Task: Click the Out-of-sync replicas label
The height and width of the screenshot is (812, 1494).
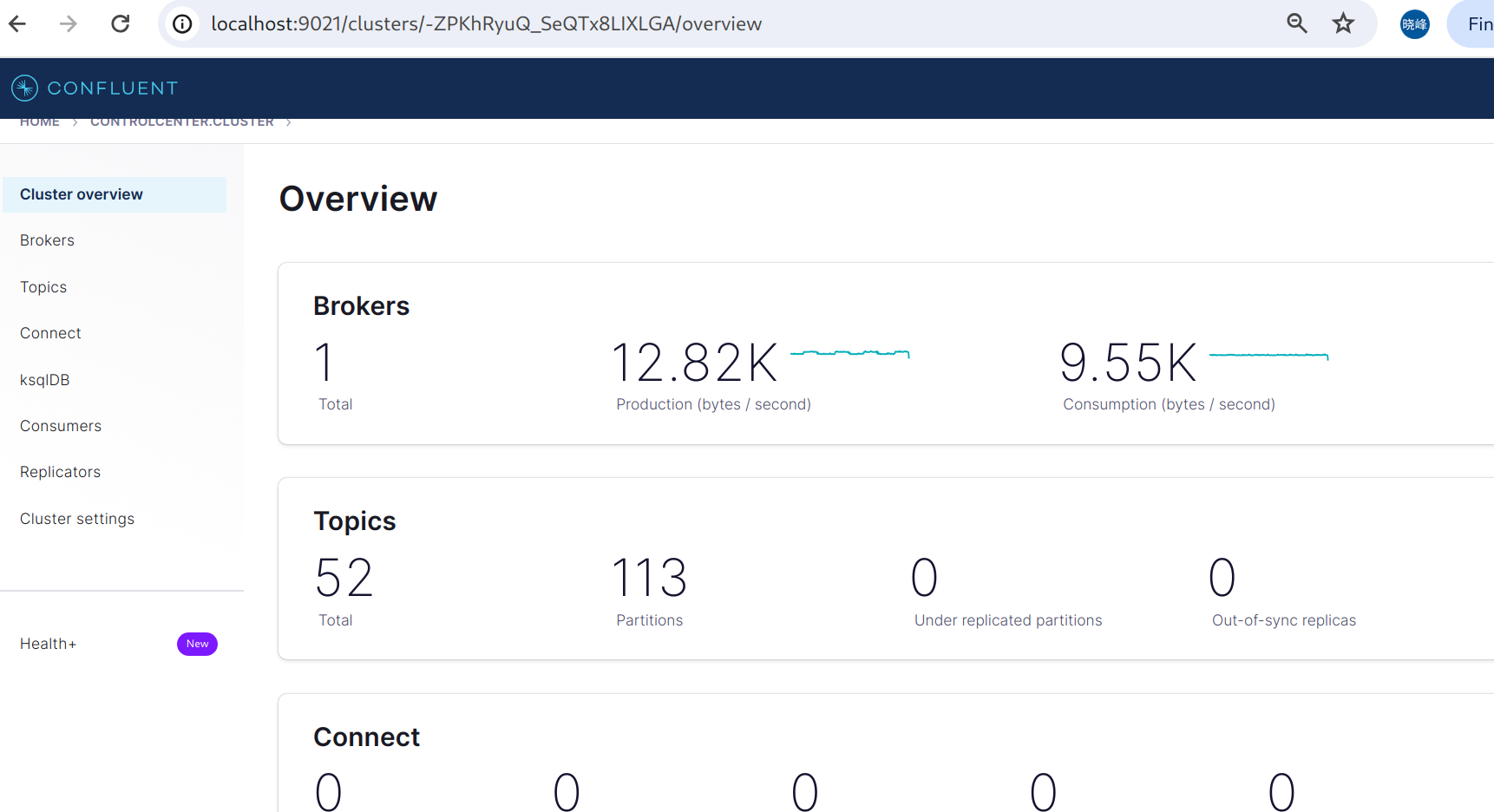Action: coord(1284,620)
